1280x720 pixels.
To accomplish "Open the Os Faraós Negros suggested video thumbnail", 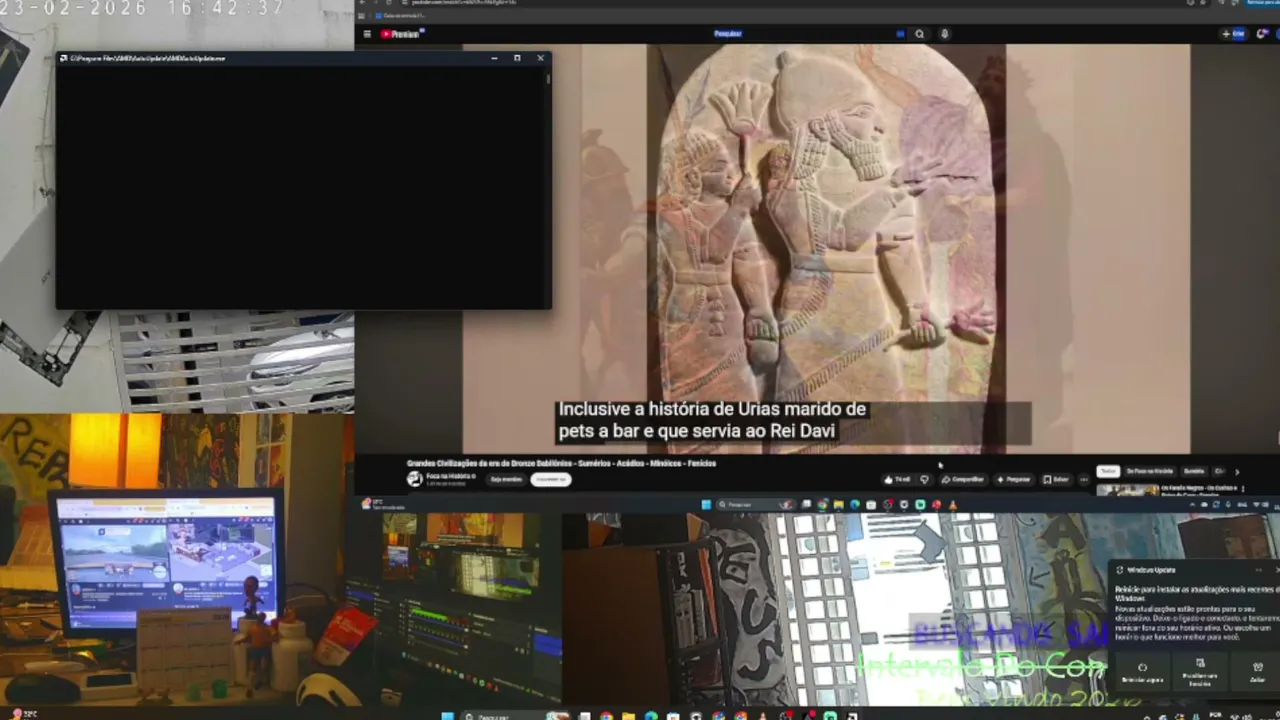I will pos(1127,490).
